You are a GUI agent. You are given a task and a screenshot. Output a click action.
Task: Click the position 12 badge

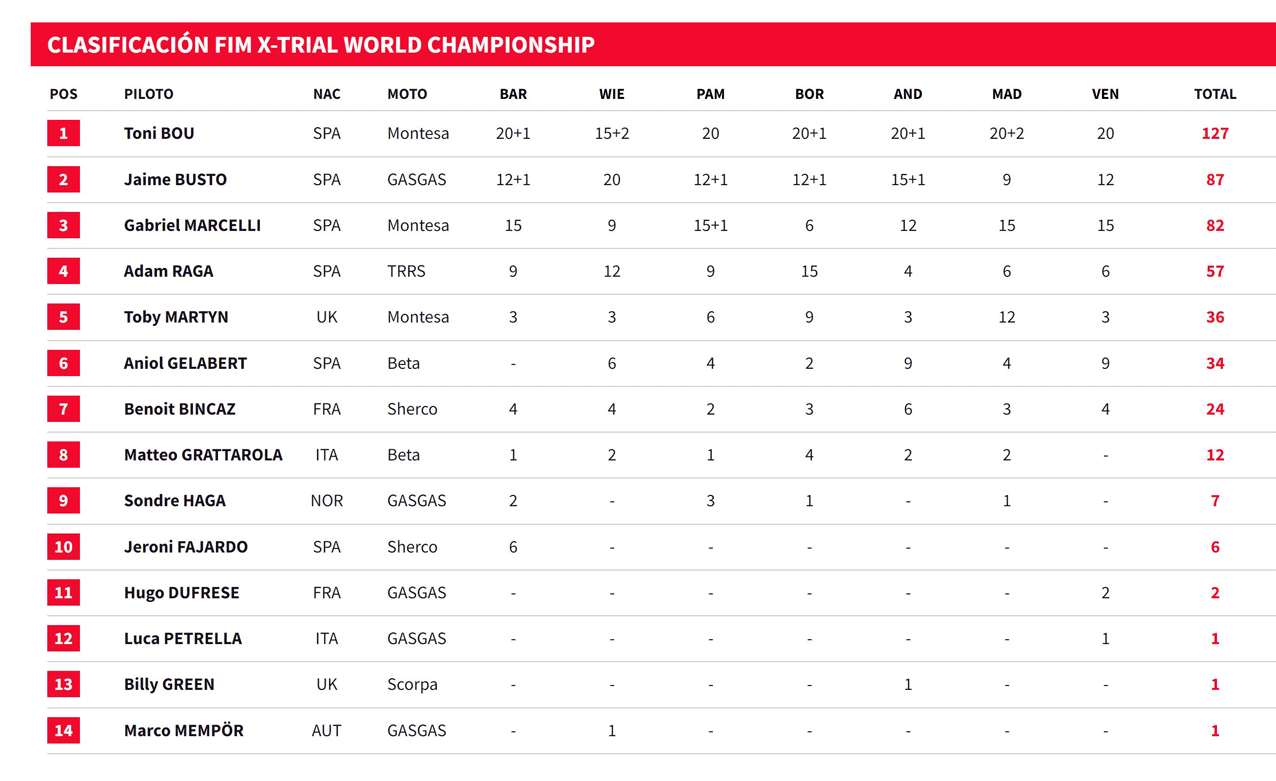click(63, 638)
